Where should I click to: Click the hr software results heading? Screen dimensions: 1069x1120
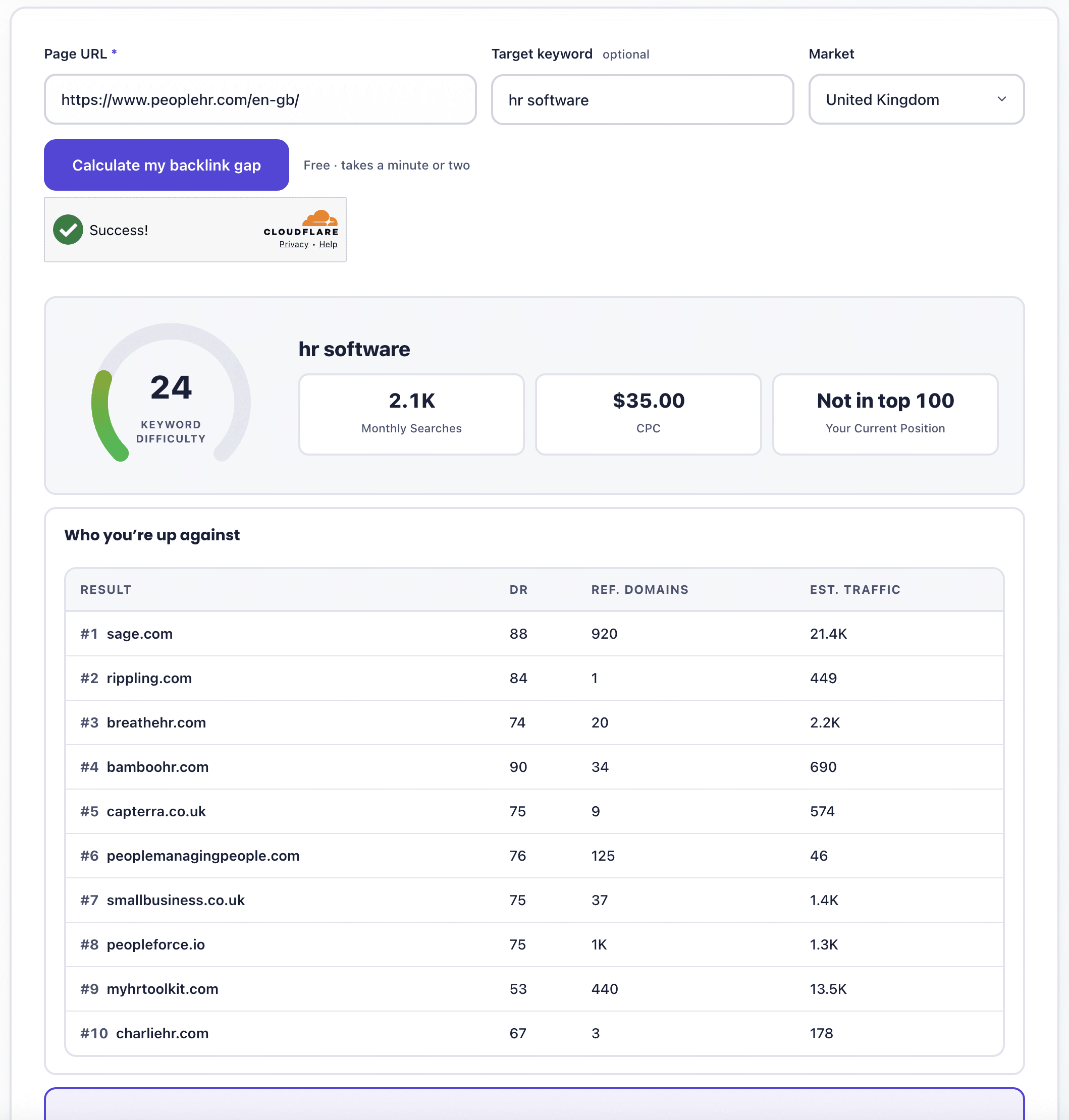354,349
